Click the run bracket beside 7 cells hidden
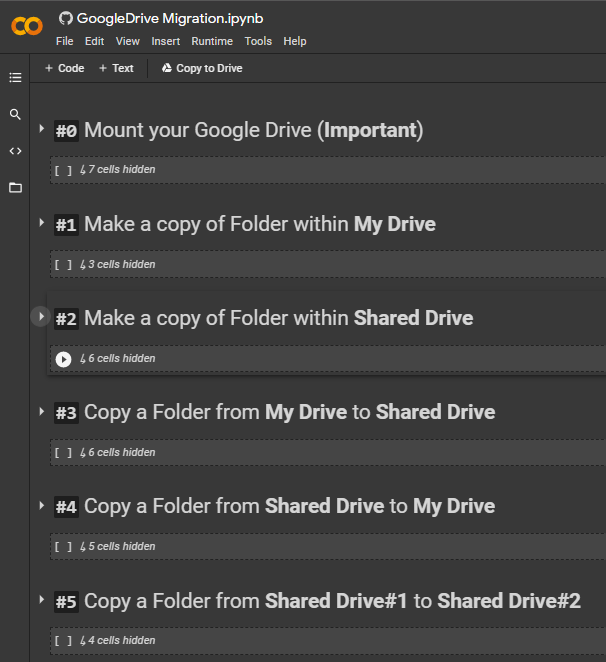 pyautogui.click(x=63, y=170)
